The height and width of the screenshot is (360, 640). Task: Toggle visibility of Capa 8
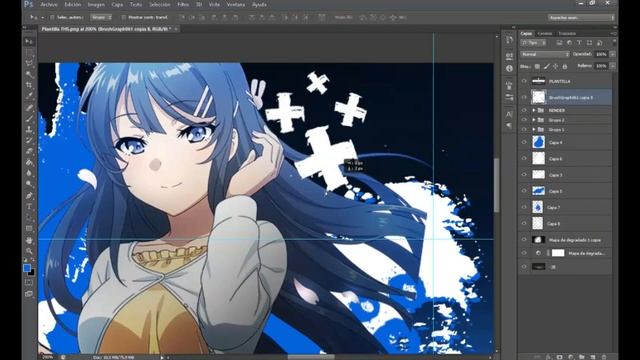(x=524, y=224)
